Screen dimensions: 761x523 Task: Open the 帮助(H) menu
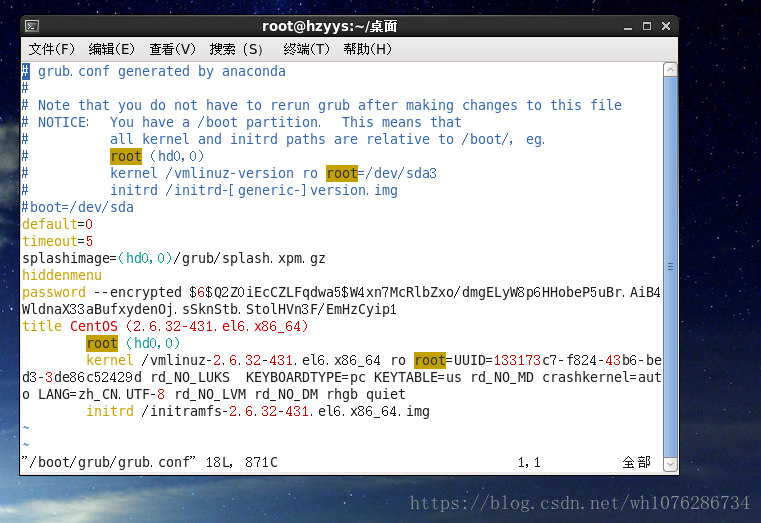367,49
